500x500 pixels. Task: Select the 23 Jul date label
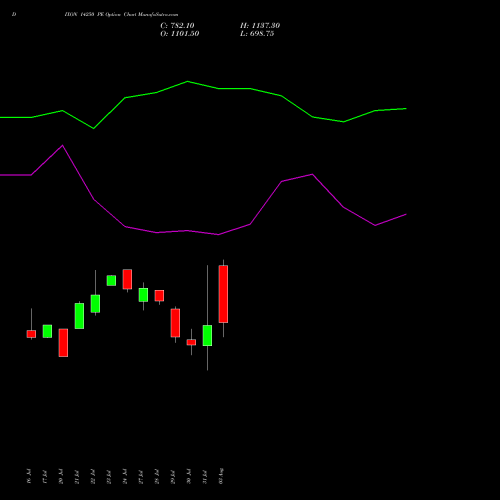(109, 476)
